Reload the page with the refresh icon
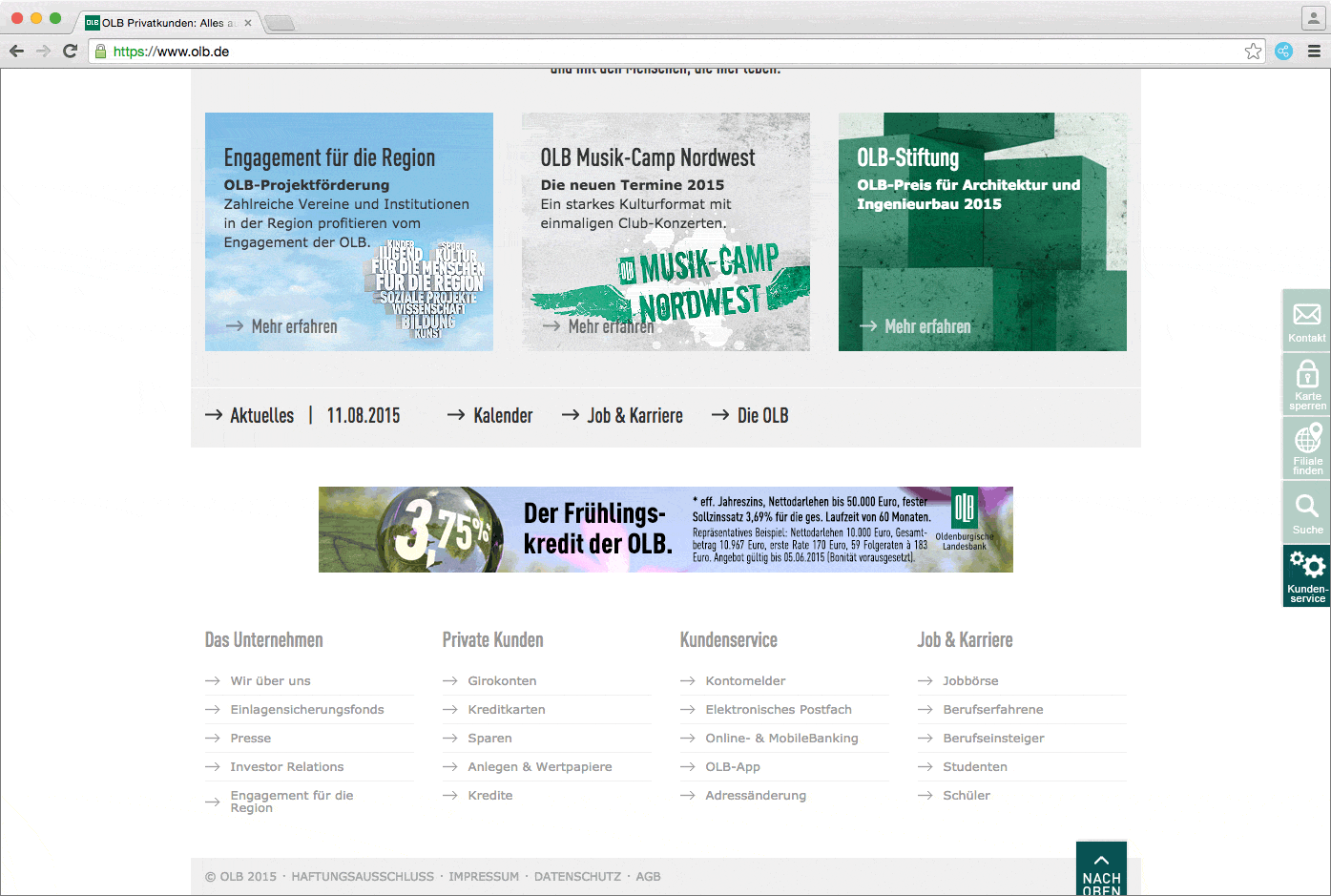This screenshot has height=896, width=1331. pos(70,51)
